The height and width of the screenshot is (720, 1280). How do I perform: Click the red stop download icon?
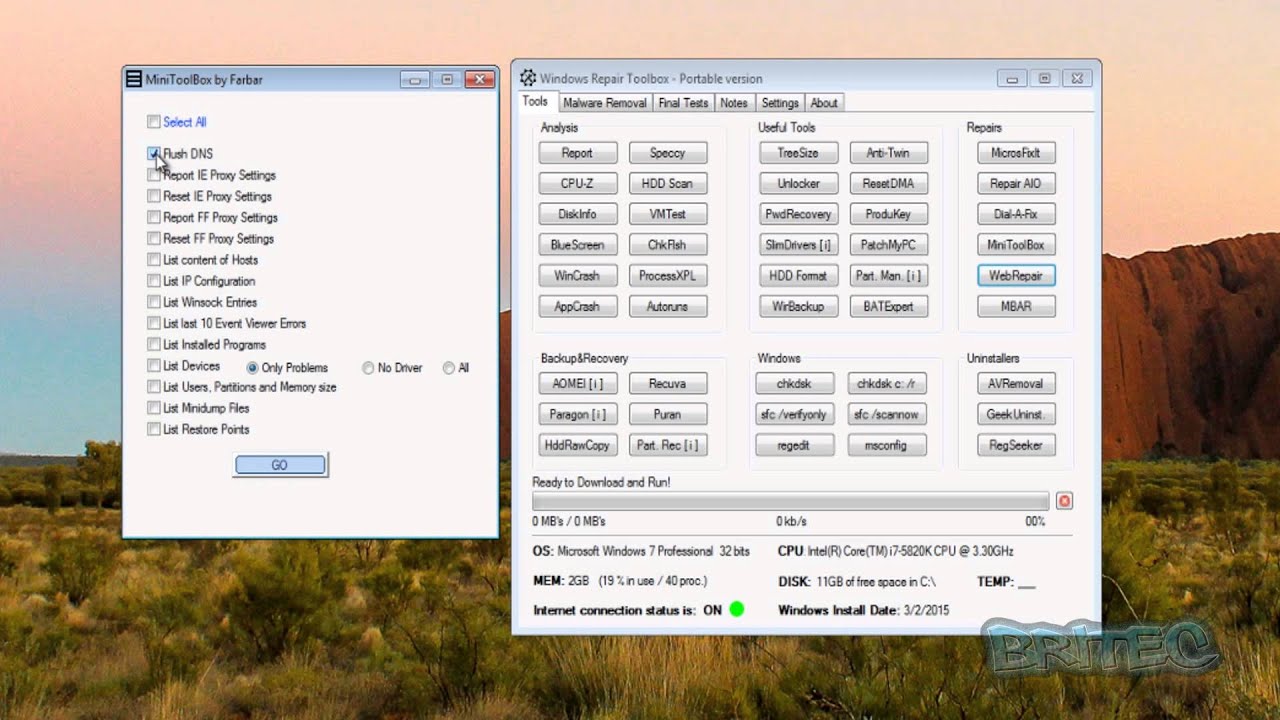(x=1064, y=501)
